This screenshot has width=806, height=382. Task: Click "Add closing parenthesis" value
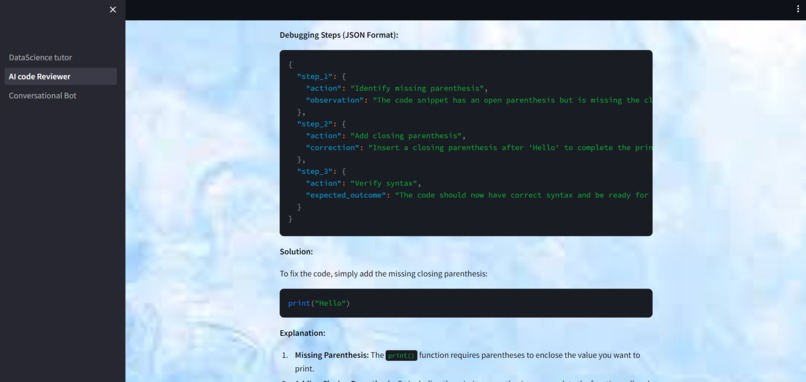coord(406,136)
